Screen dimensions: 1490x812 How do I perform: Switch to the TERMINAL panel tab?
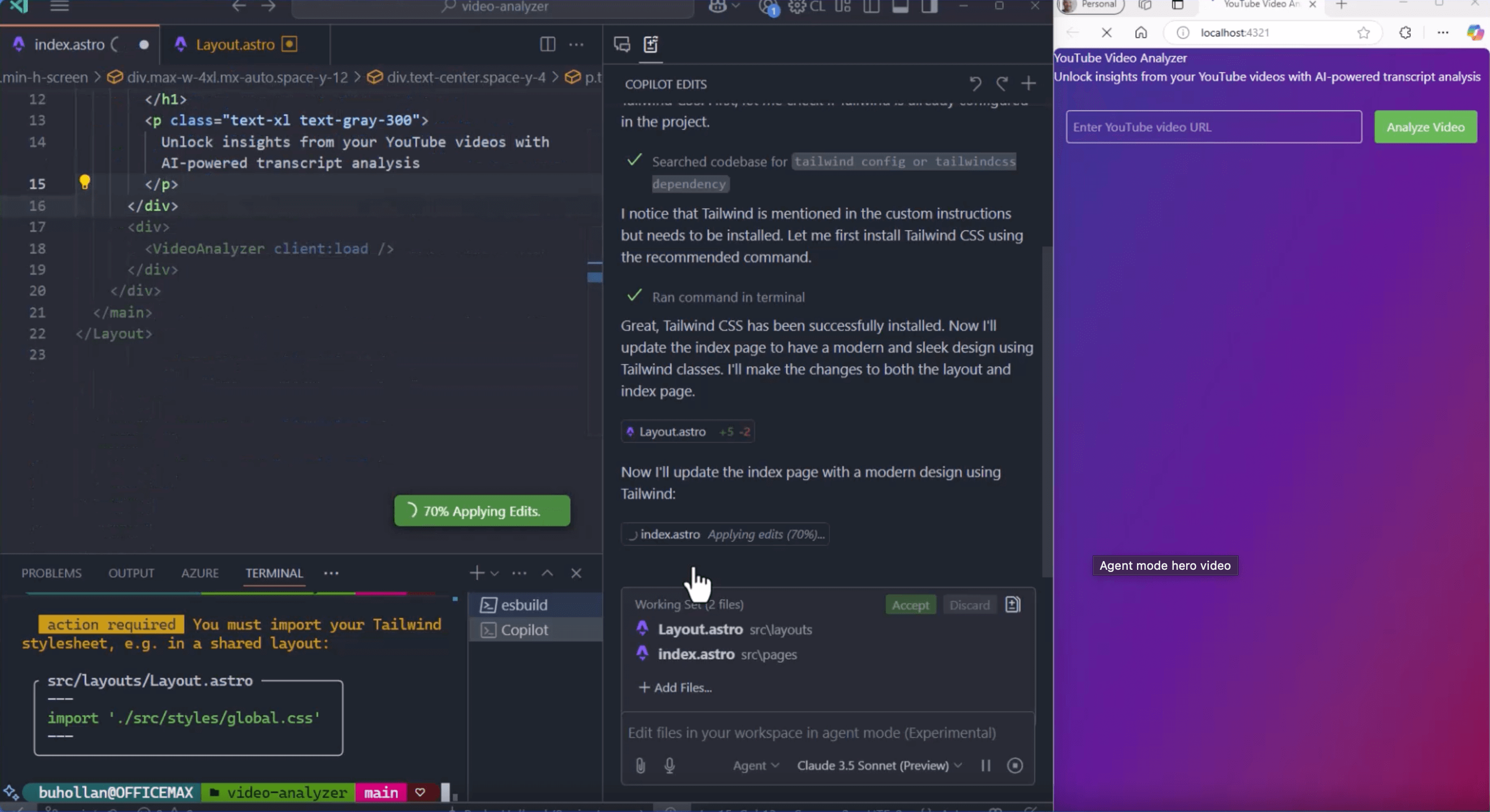(x=274, y=573)
